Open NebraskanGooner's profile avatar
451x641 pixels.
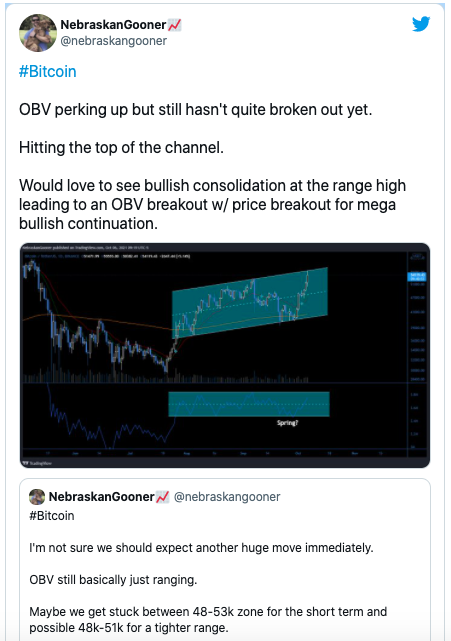(x=38, y=33)
